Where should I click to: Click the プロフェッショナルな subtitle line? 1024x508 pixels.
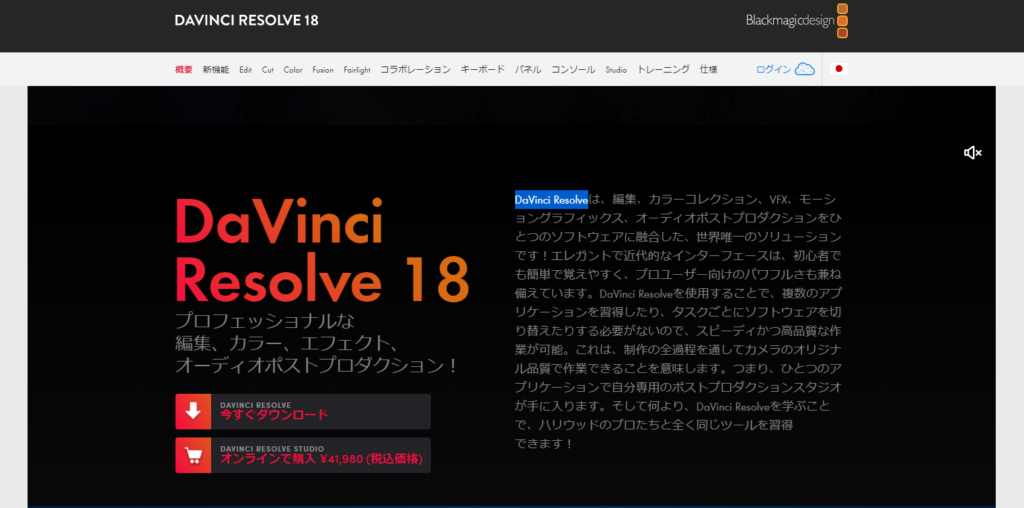(264, 321)
